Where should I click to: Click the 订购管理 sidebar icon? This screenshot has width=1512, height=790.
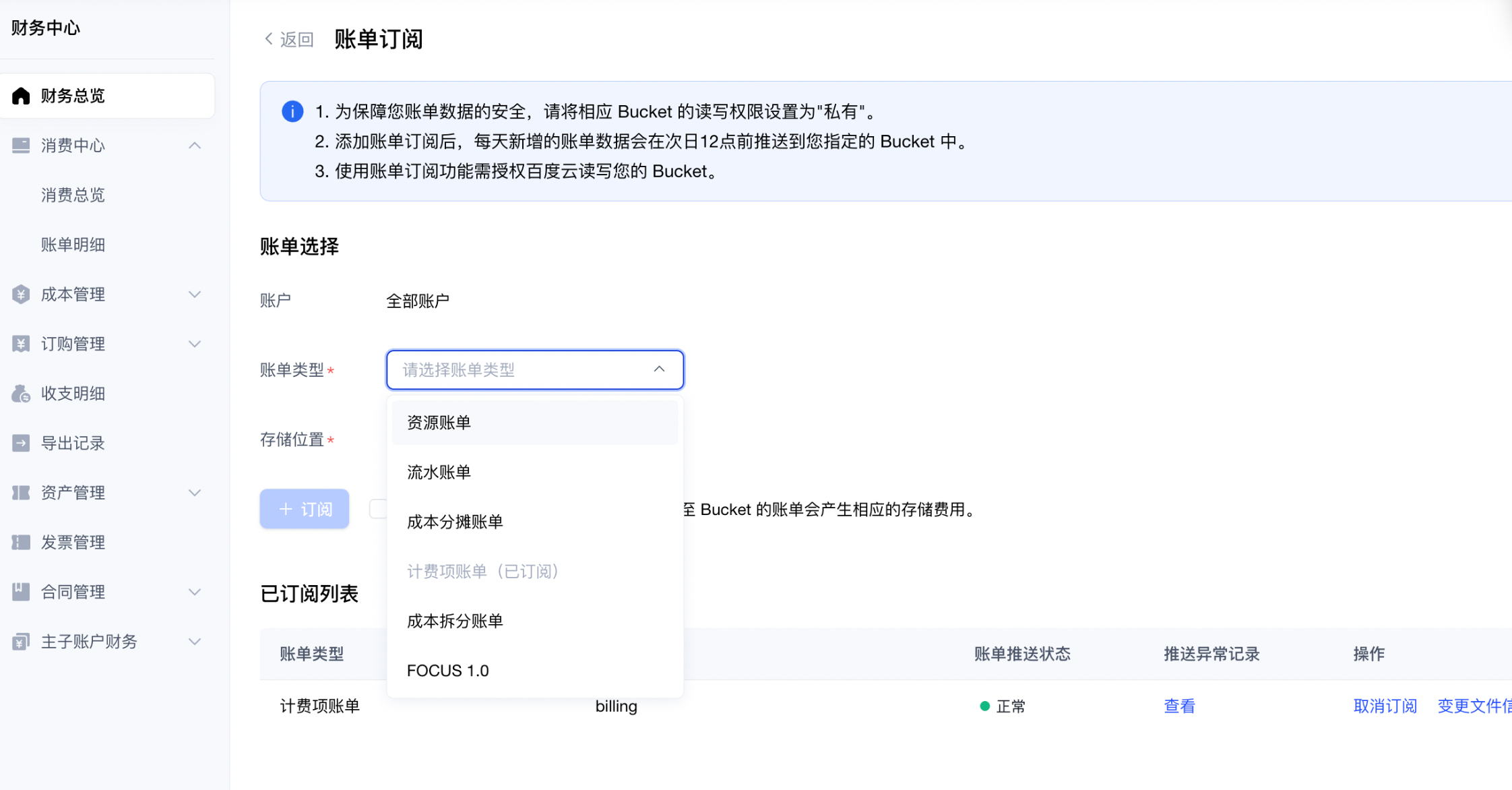point(21,344)
